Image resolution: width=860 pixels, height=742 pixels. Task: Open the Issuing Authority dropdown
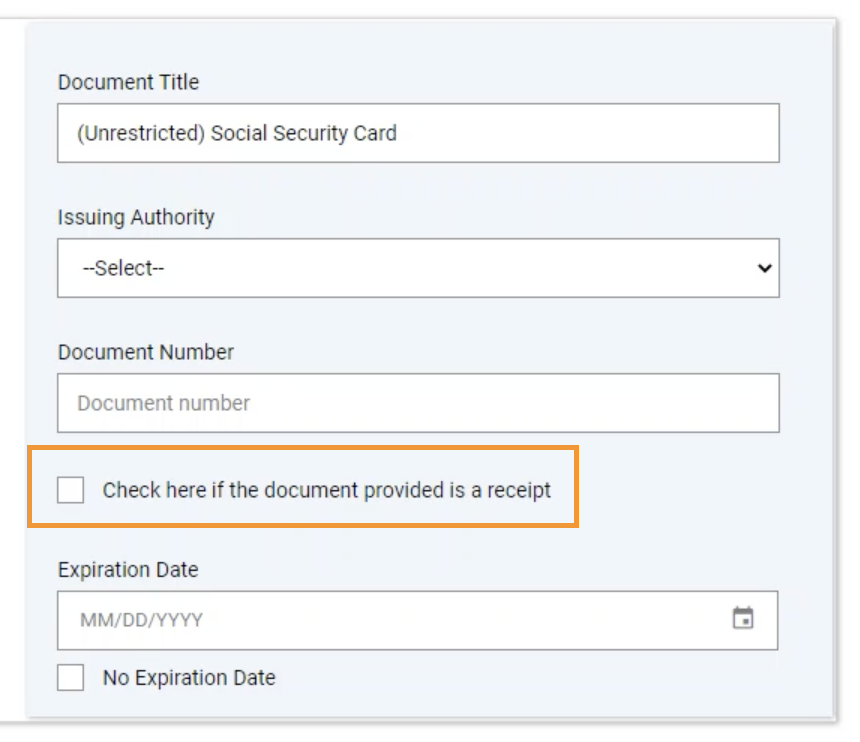click(x=418, y=268)
